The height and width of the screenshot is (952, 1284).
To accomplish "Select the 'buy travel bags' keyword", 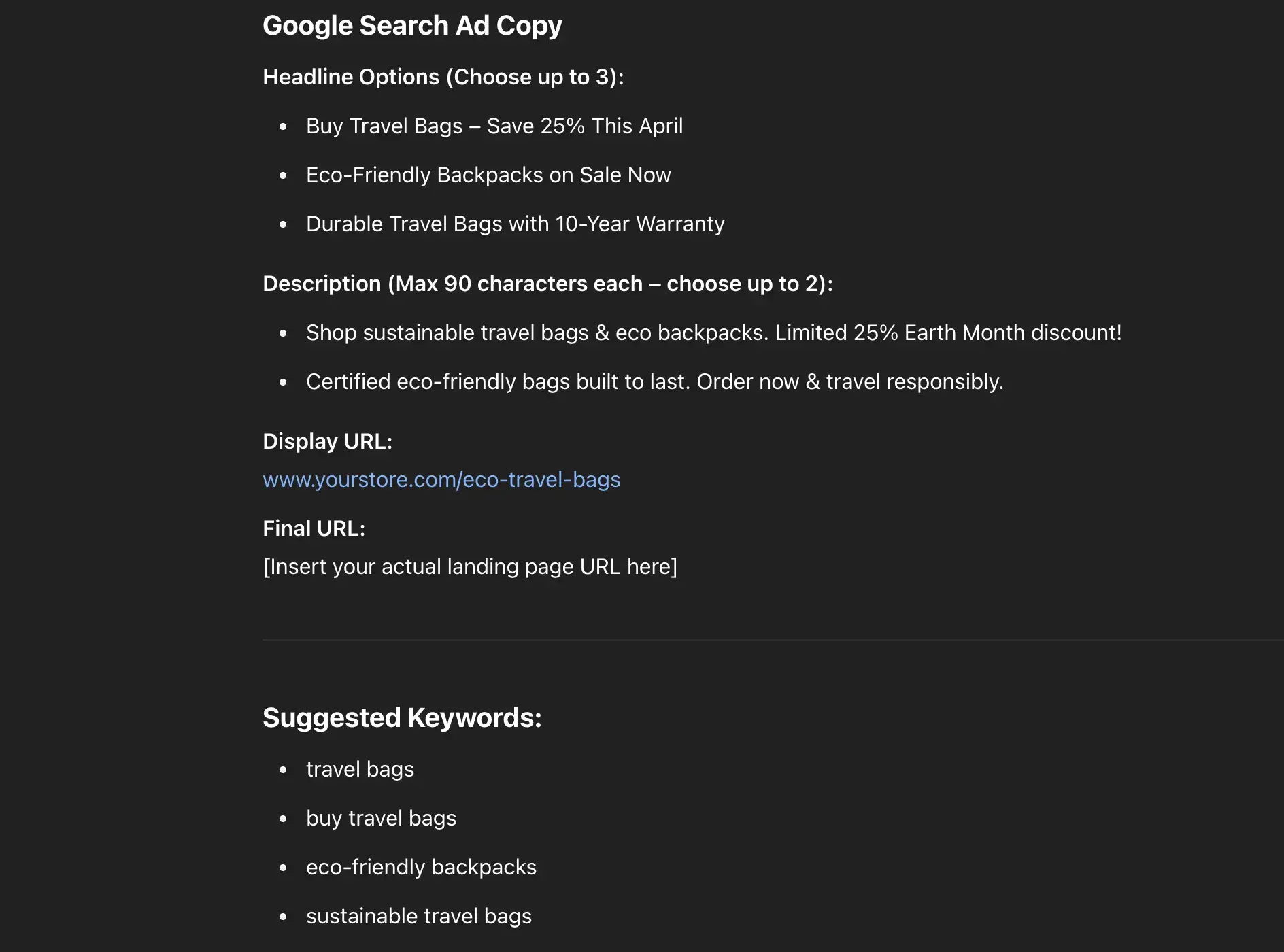I will [x=381, y=818].
